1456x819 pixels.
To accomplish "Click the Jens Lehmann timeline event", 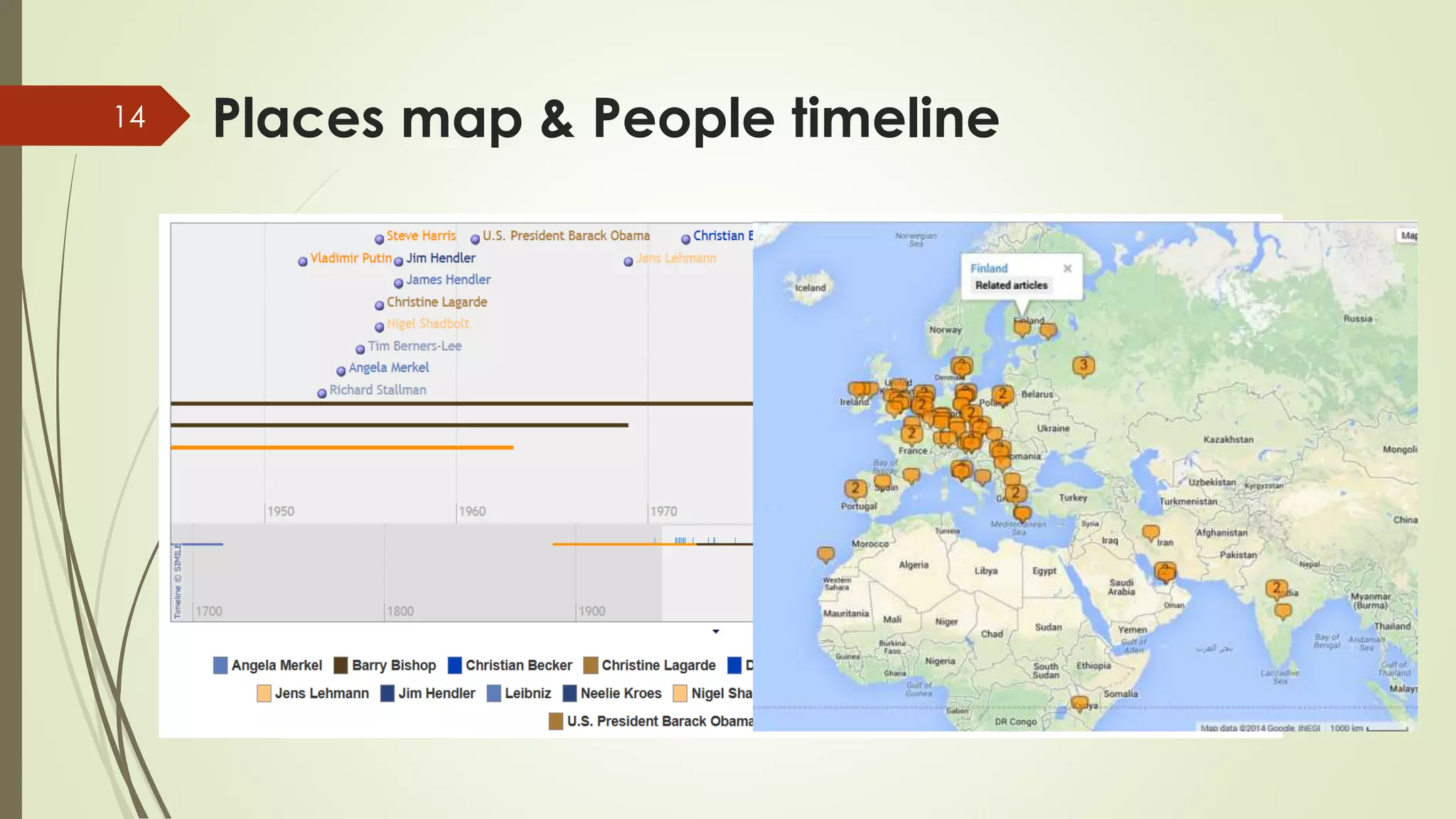I will [x=670, y=259].
